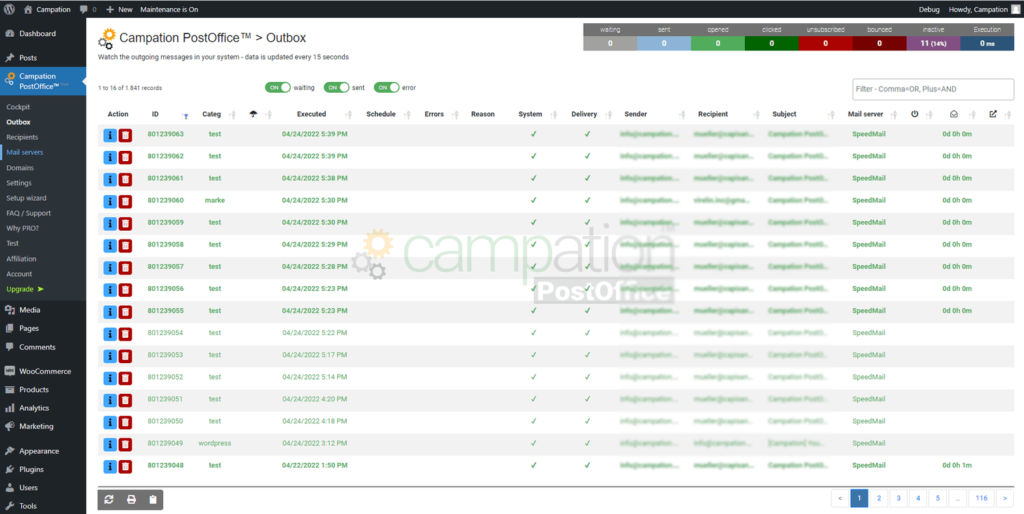Viewport: 1024px width, 514px height.
Task: Click the opened envelope column header icon
Action: [954, 114]
